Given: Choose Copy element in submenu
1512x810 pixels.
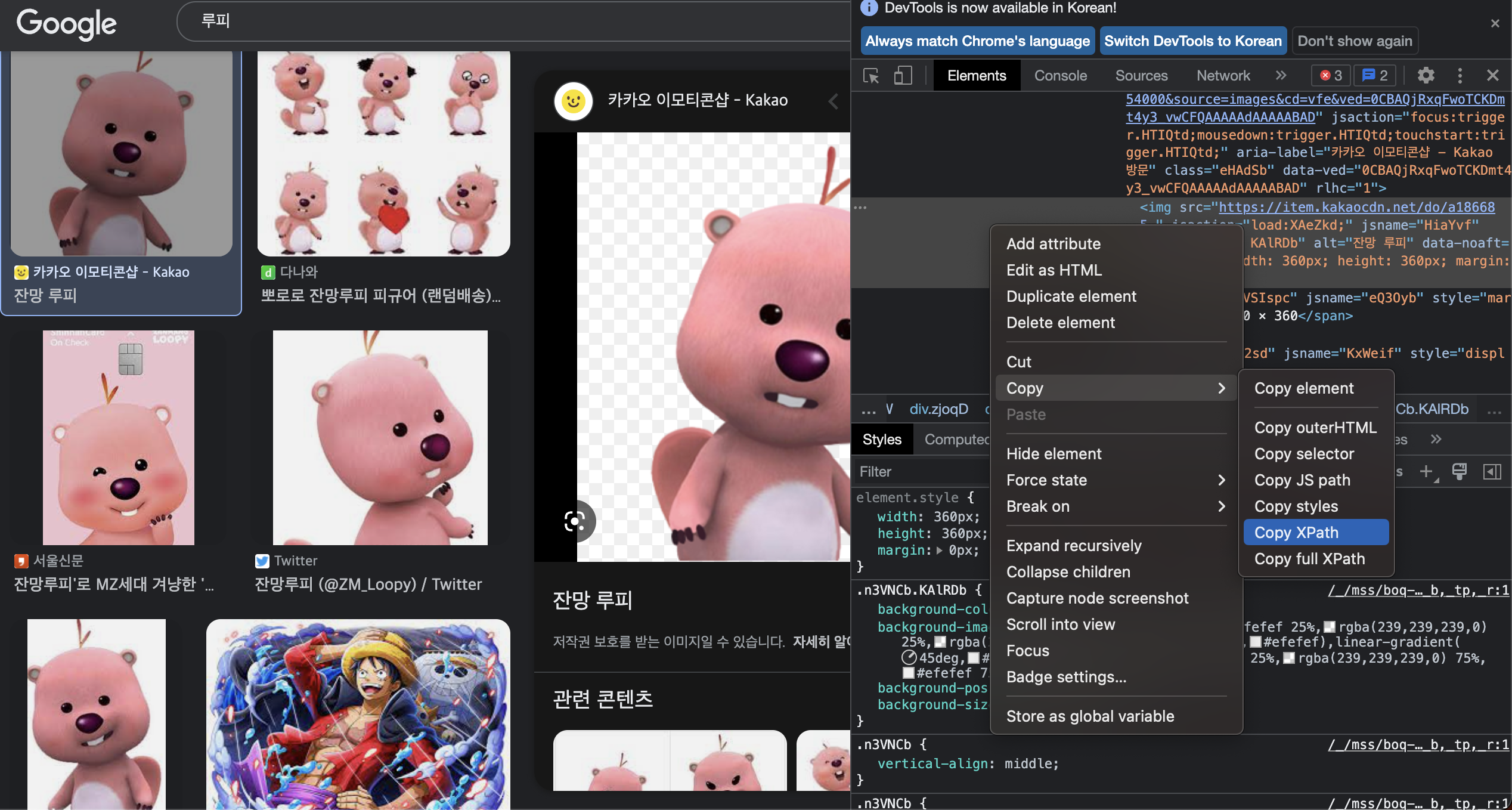Looking at the screenshot, I should pos(1316,388).
